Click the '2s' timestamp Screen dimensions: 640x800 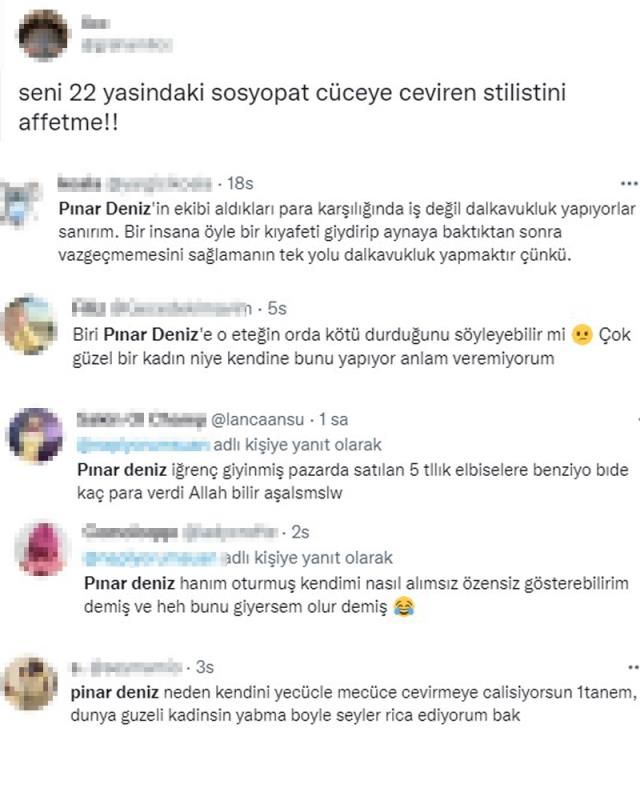click(x=300, y=532)
